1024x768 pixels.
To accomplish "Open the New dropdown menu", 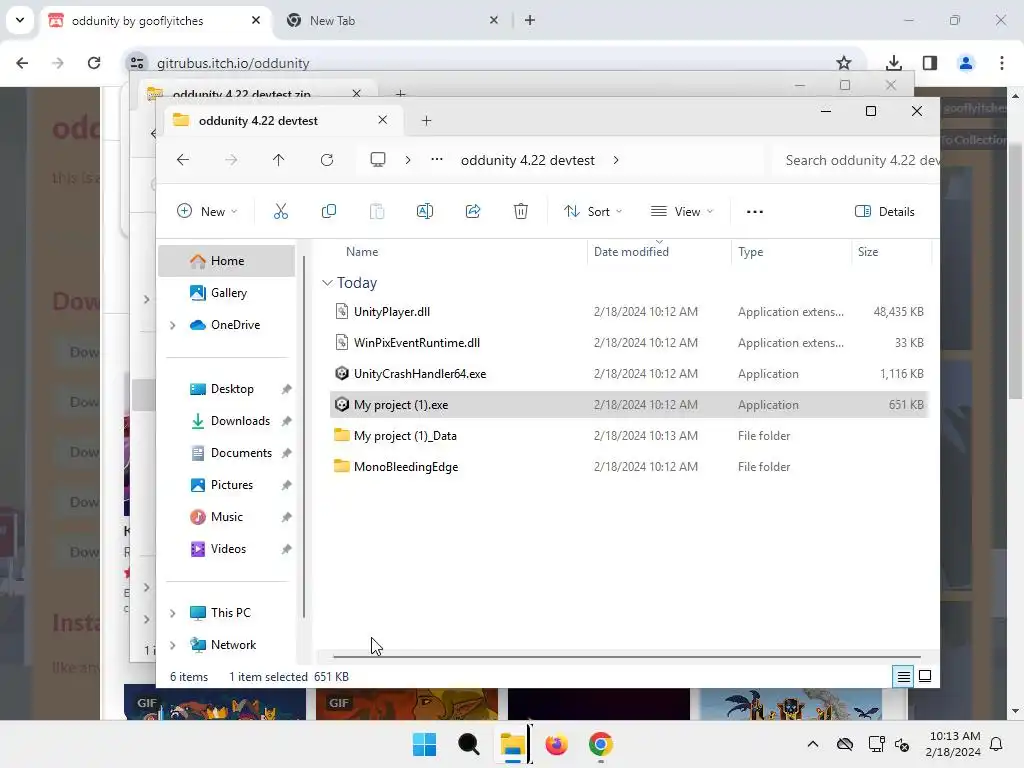I will 207,212.
